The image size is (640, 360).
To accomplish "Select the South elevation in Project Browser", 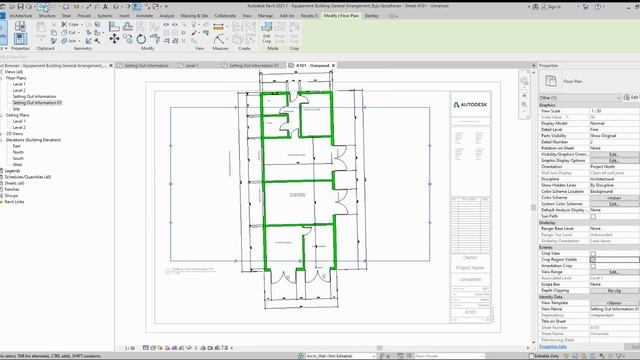I will [x=18, y=158].
